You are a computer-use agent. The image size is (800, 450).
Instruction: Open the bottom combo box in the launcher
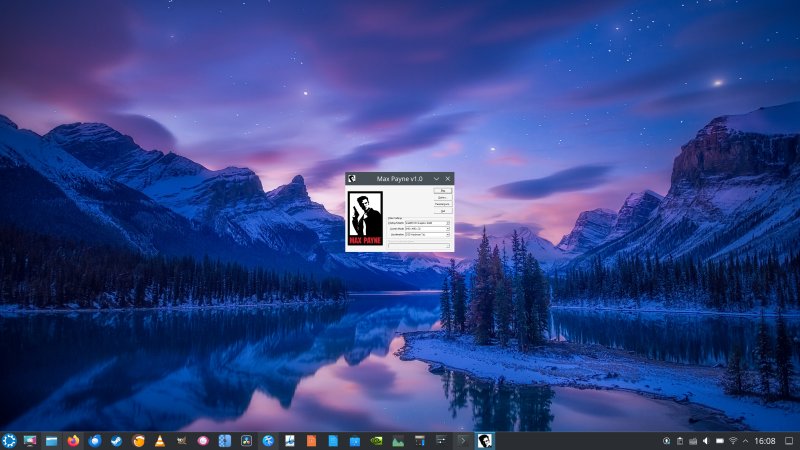[x=419, y=245]
